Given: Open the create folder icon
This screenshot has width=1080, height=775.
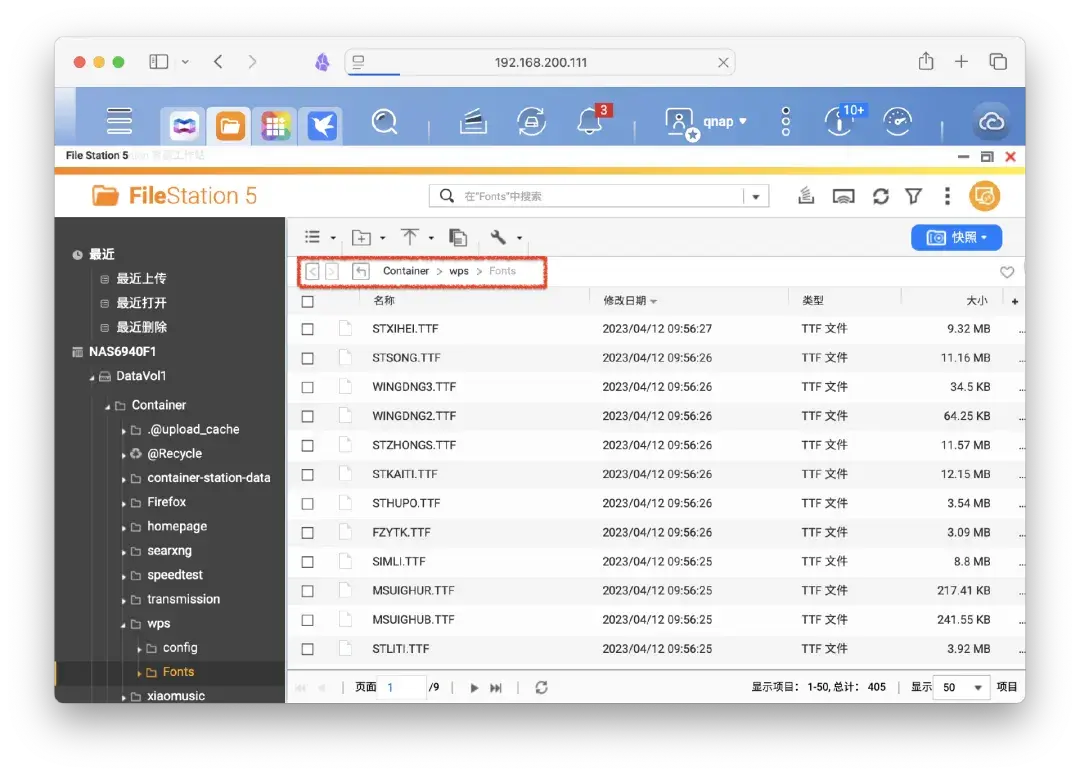Looking at the screenshot, I should click(362, 237).
